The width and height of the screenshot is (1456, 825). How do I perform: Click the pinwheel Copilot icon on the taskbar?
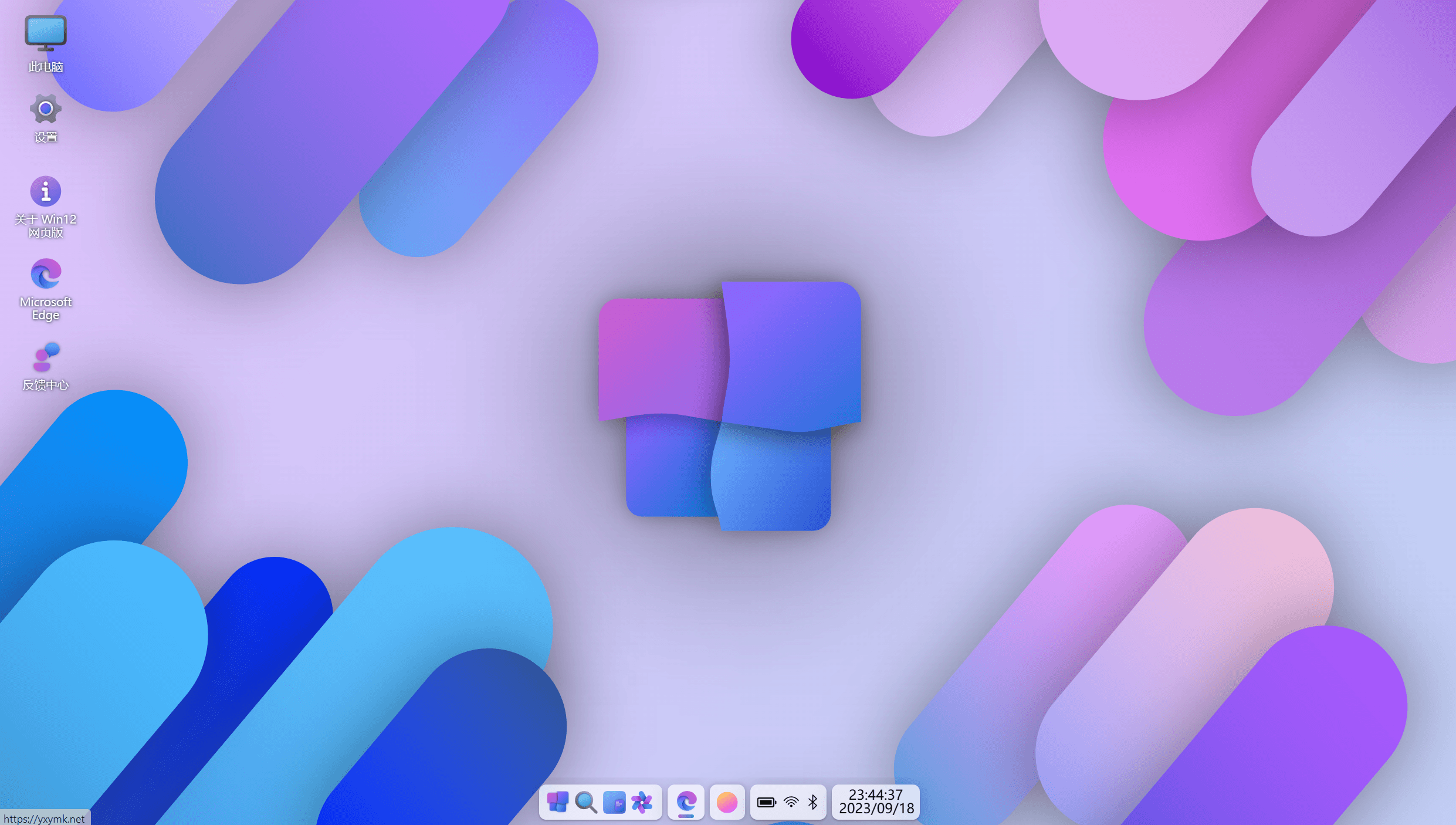[642, 802]
